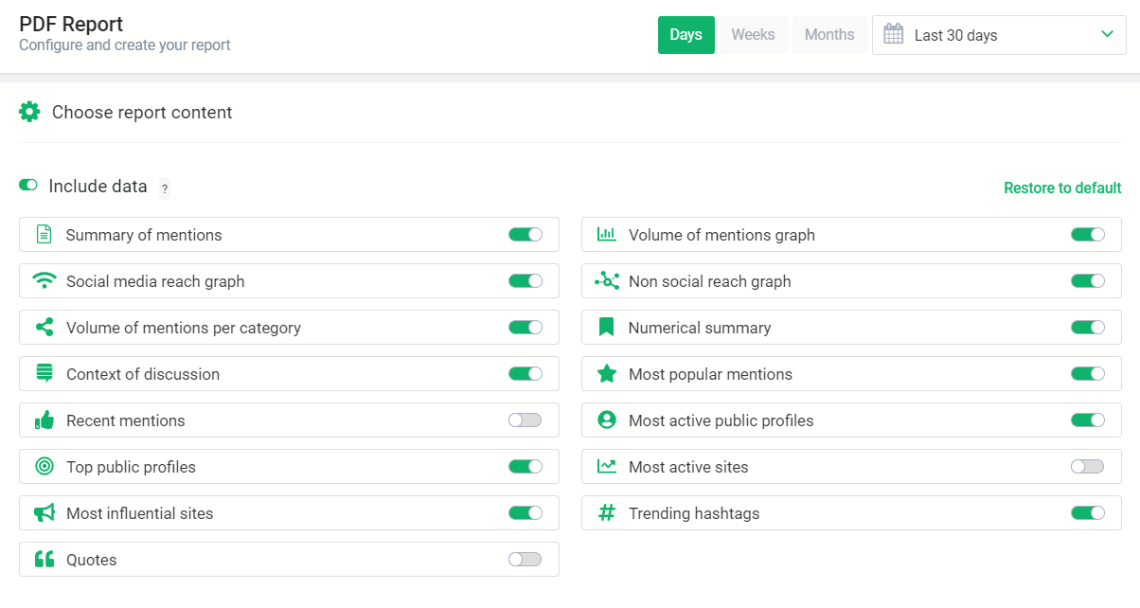Click the wifi icon for Social media reach
1140x608 pixels.
click(x=44, y=281)
